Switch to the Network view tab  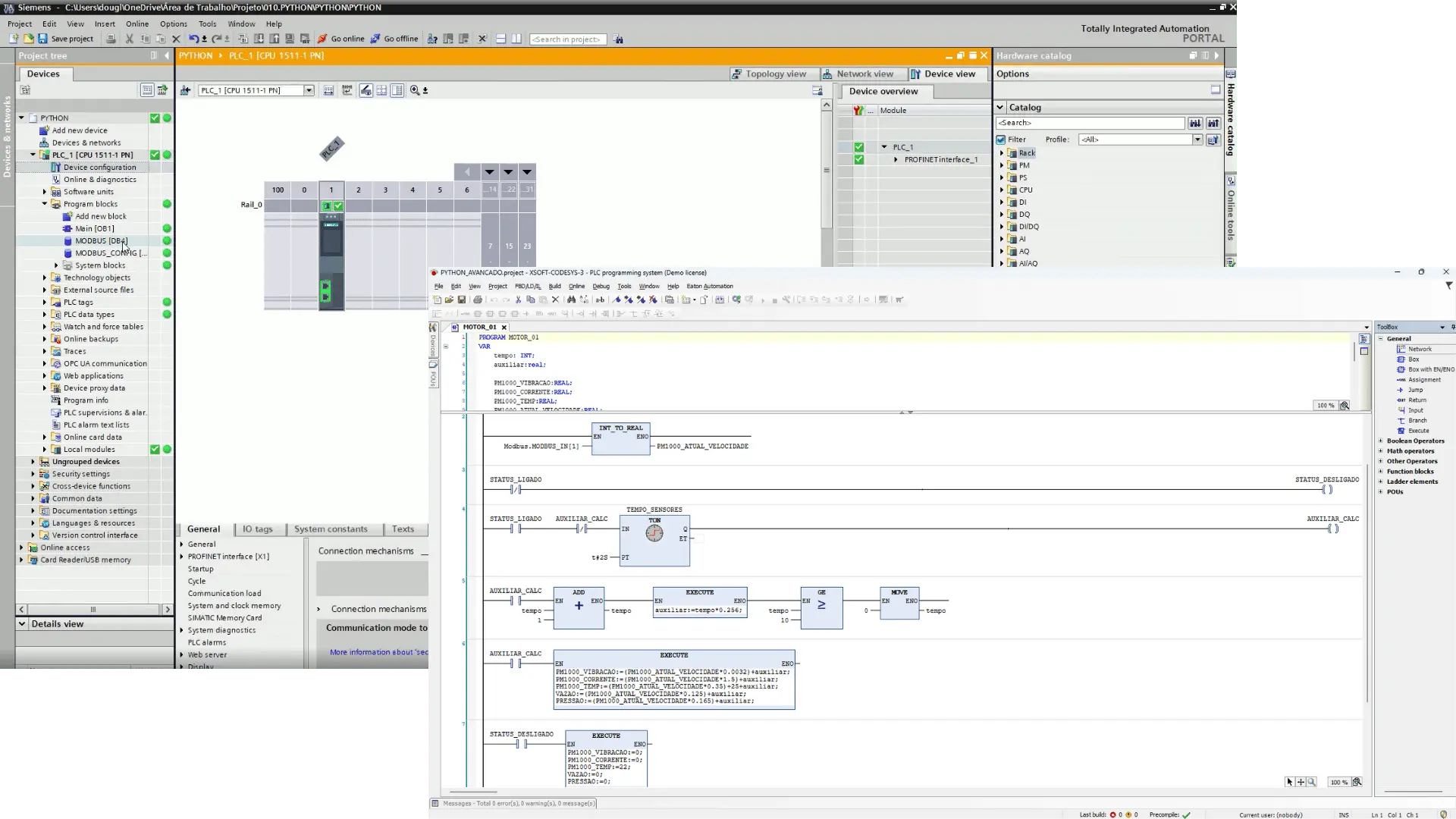point(864,74)
